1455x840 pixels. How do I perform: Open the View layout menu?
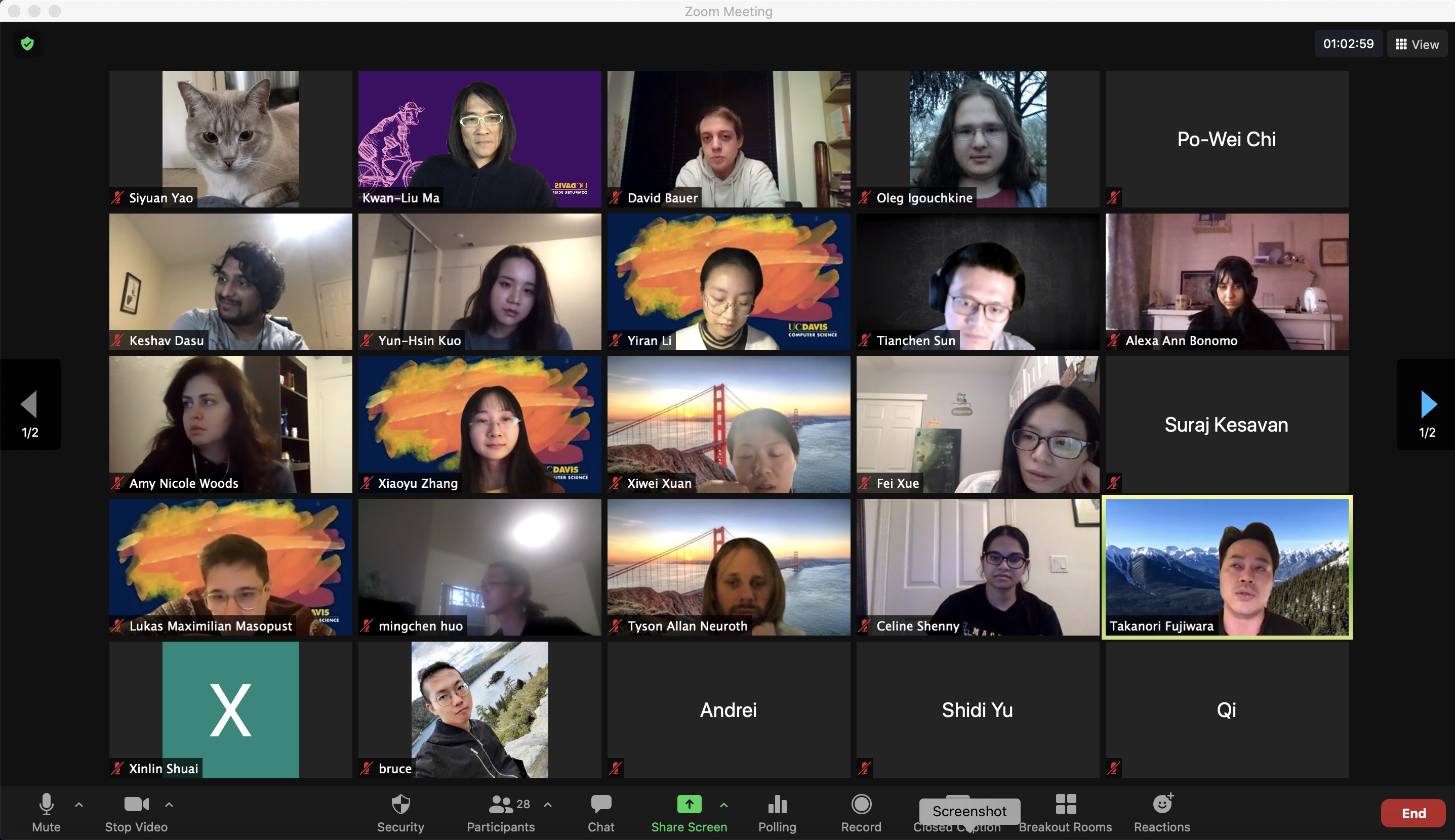[1417, 45]
